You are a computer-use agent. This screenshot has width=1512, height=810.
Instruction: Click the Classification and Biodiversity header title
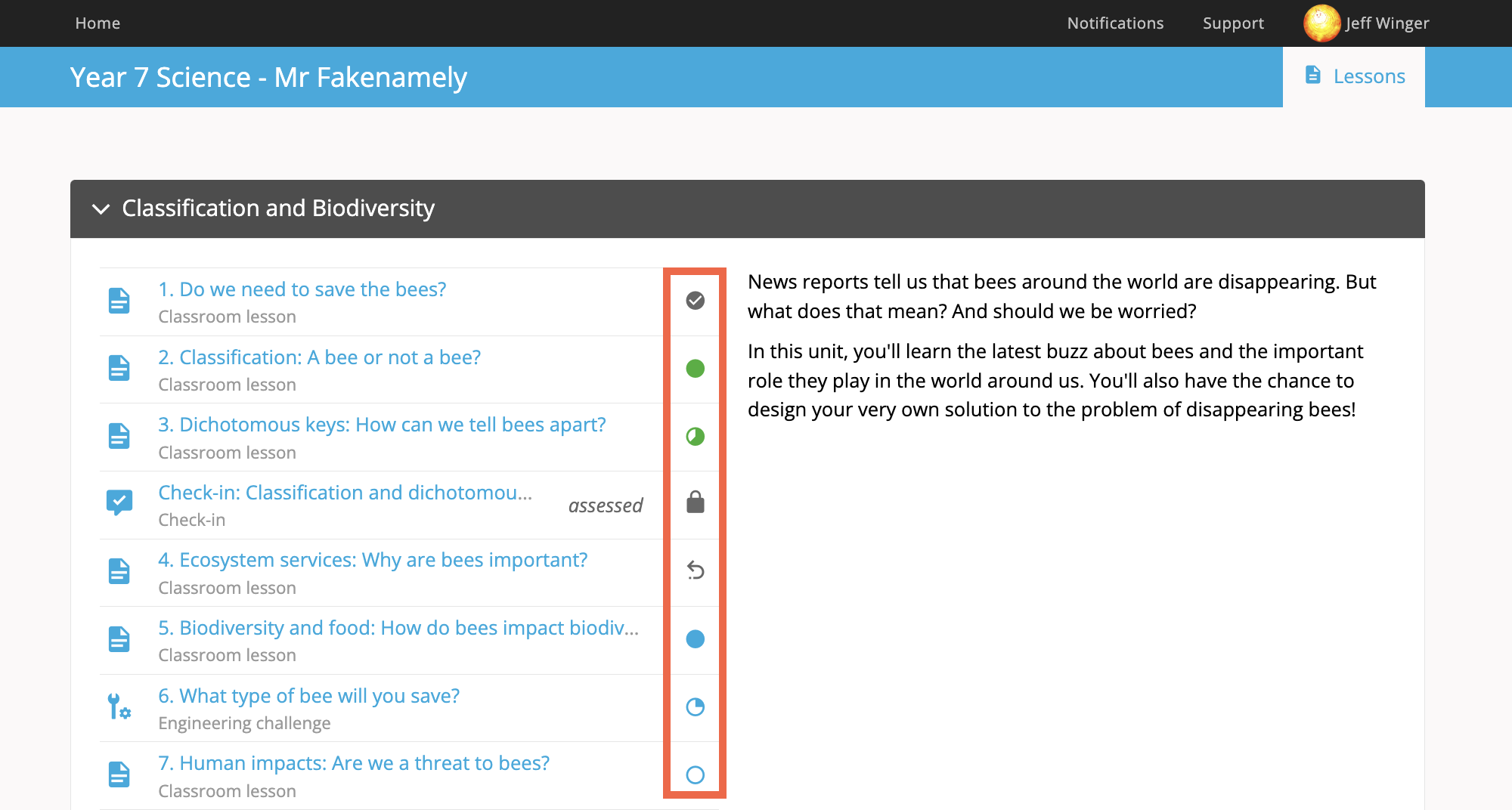tap(278, 208)
